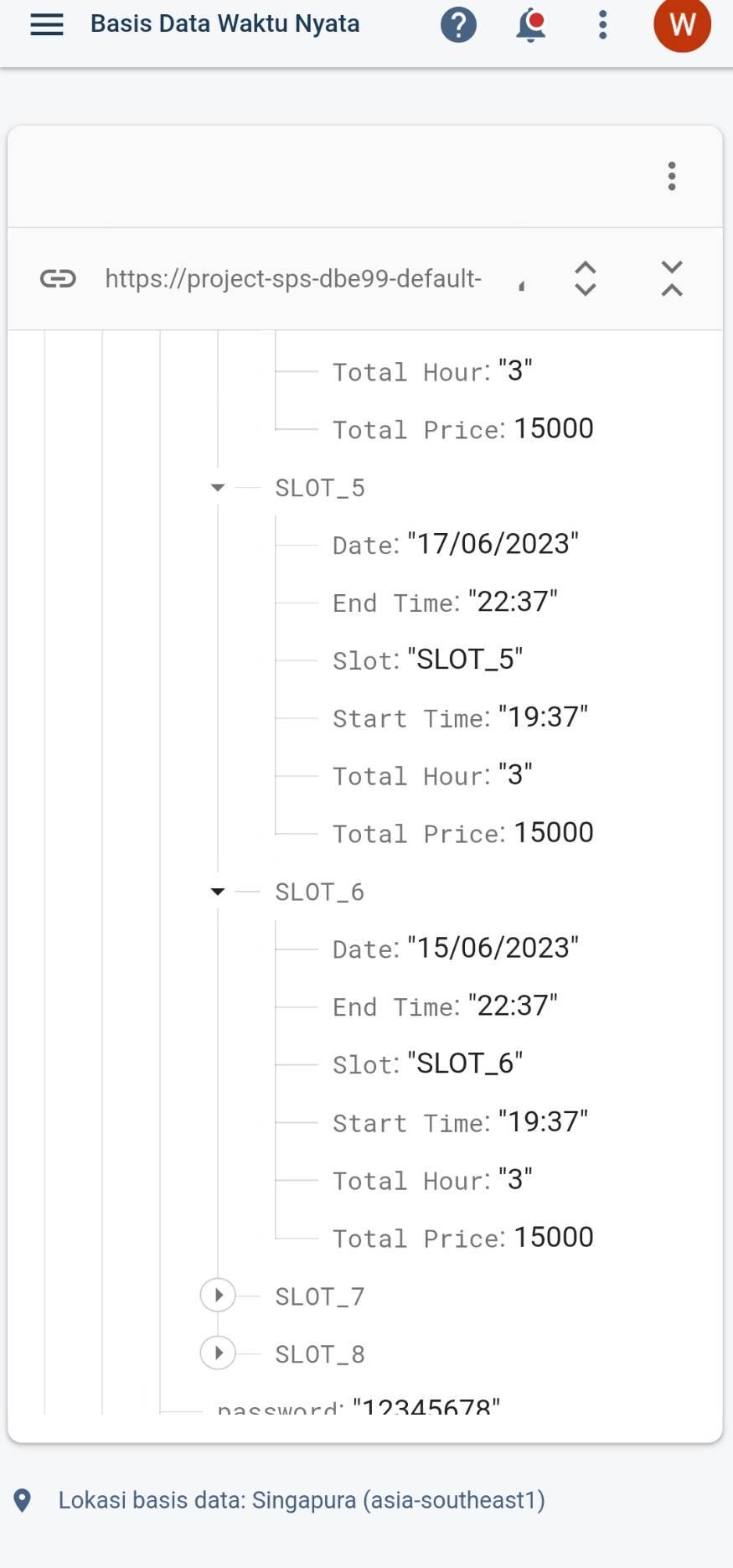Screen dimensions: 733x1568
Task: Select the SLOT_5 Date value
Action: pyautogui.click(x=493, y=544)
